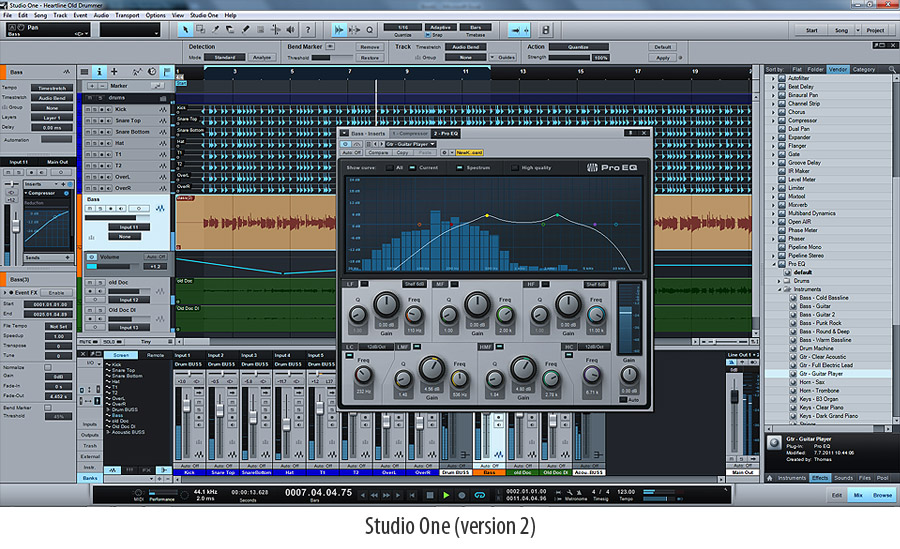Toggle the Show curve All checkbox
Screen dimensions: 900x549
click(388, 167)
